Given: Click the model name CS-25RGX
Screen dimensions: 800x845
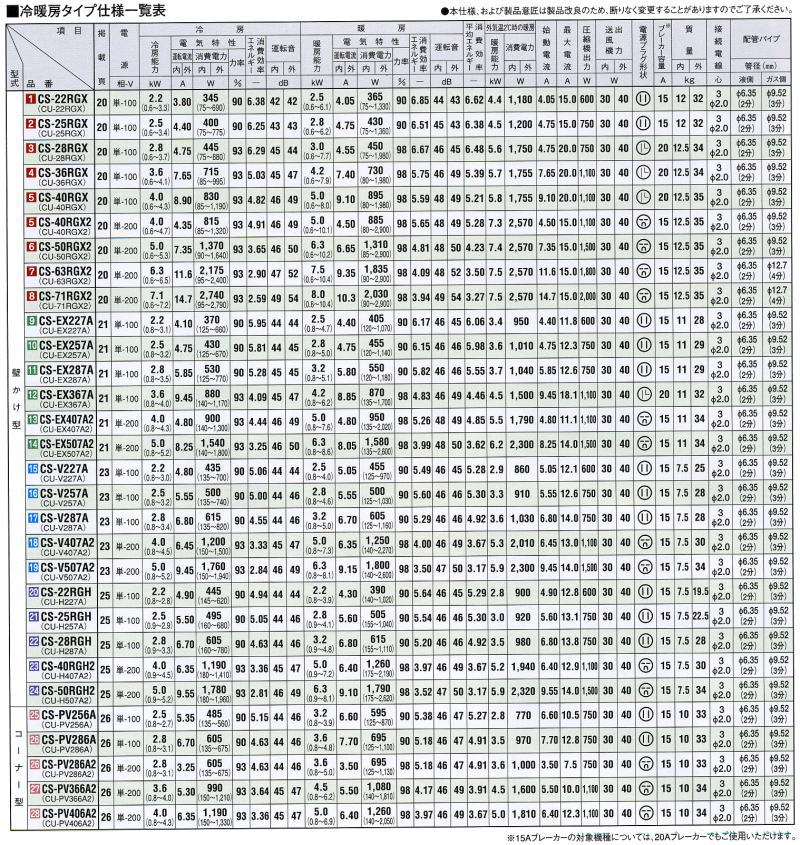Looking at the screenshot, I should (x=63, y=123).
